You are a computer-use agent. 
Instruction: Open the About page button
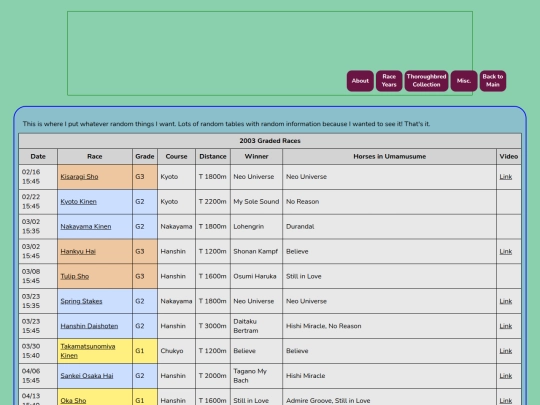pos(360,81)
